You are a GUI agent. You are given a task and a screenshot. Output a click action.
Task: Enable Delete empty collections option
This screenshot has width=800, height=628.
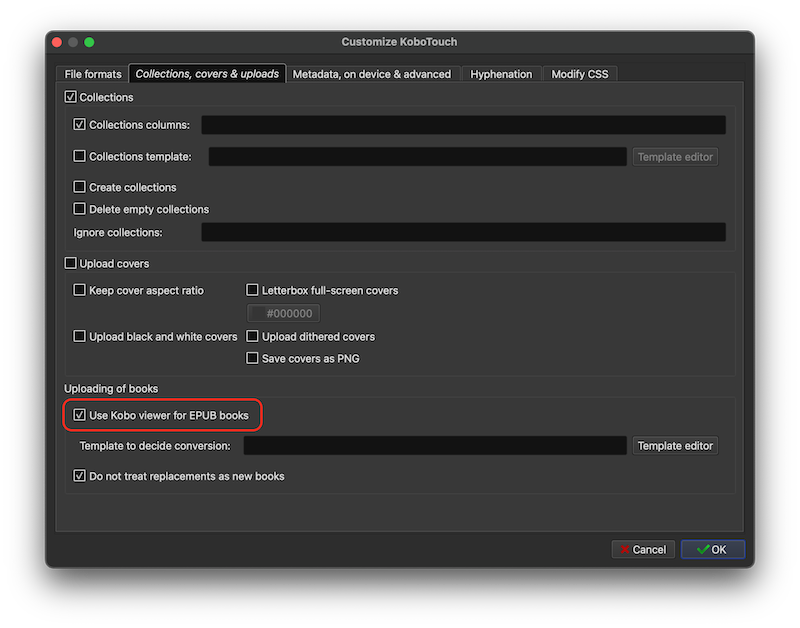tap(80, 209)
